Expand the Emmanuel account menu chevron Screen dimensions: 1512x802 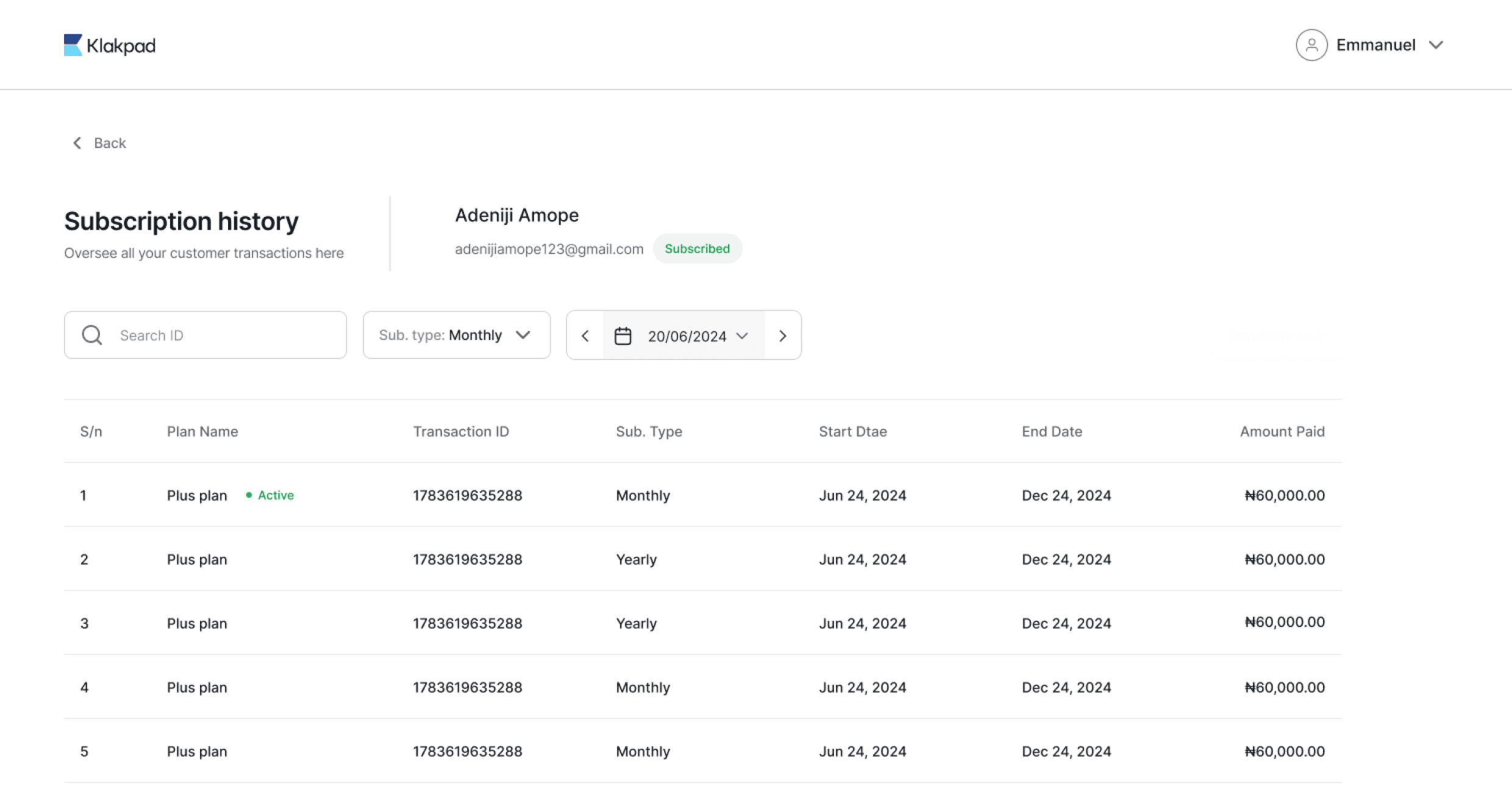pyautogui.click(x=1436, y=45)
